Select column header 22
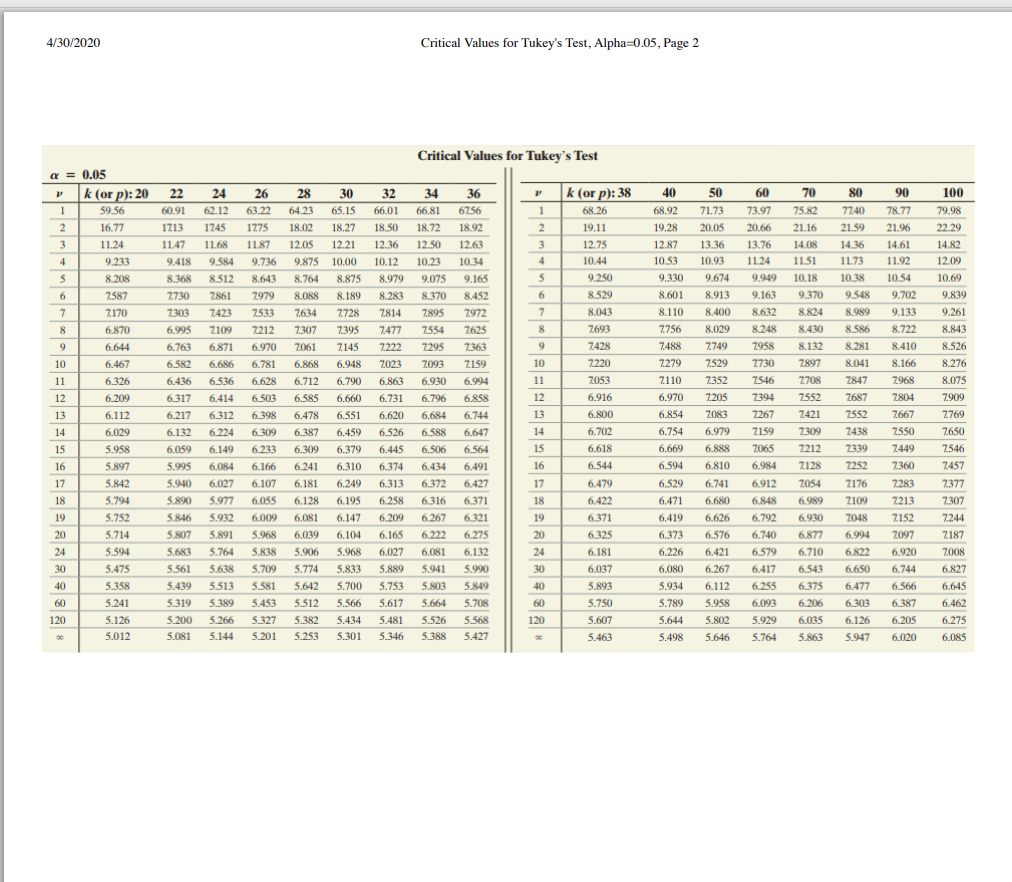This screenshot has width=1012, height=882. click(176, 194)
